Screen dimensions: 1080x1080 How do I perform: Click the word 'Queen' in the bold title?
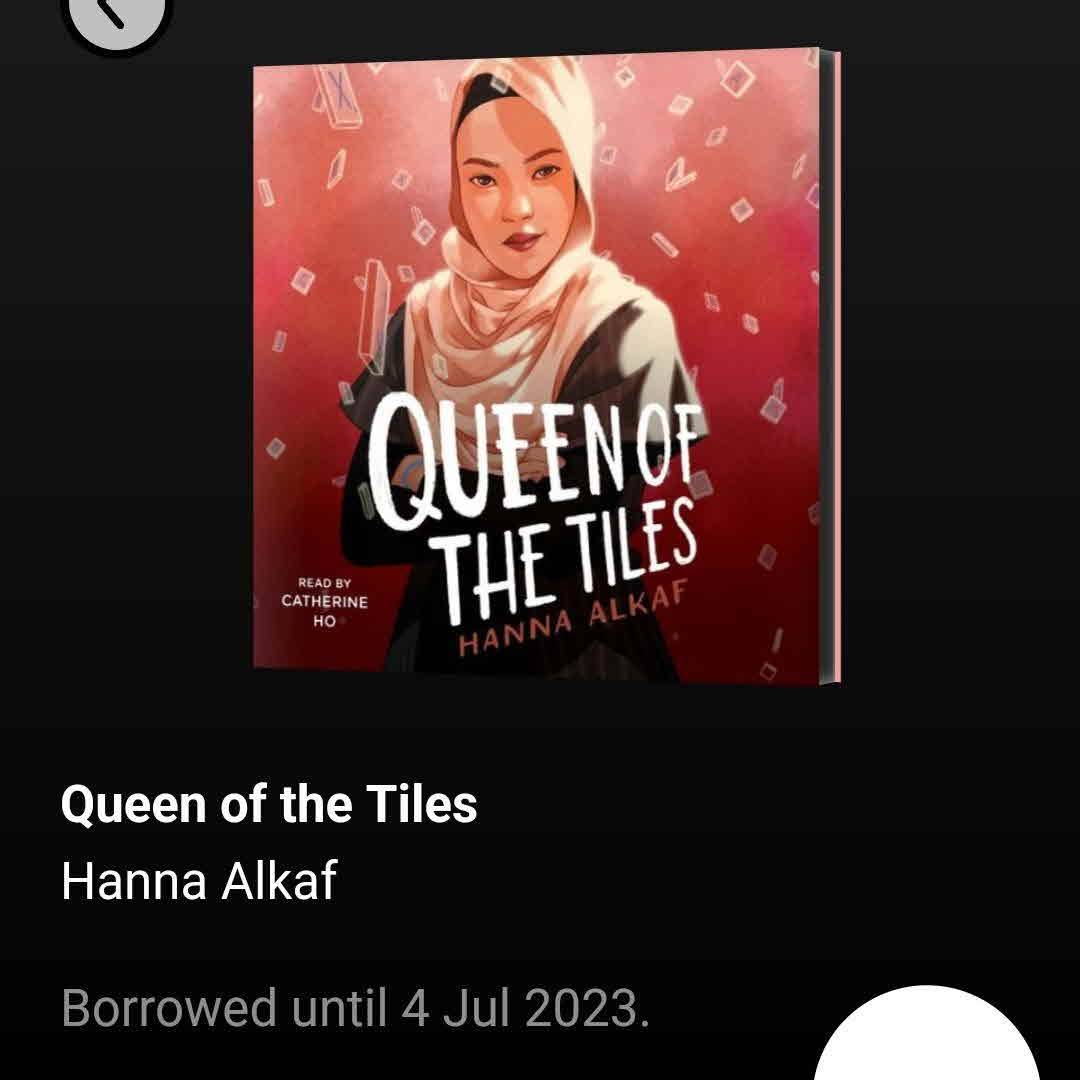tap(134, 805)
